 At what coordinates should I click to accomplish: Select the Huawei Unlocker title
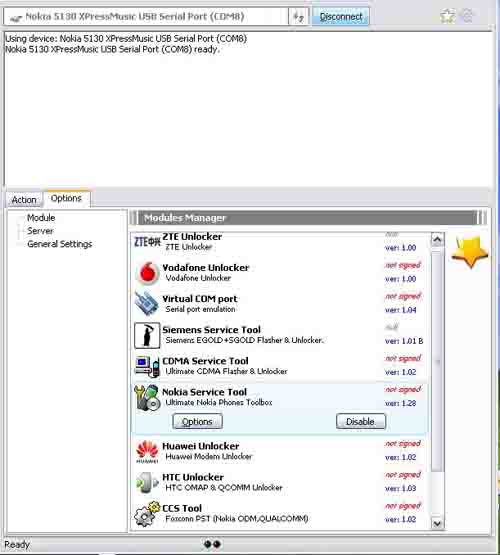201,446
